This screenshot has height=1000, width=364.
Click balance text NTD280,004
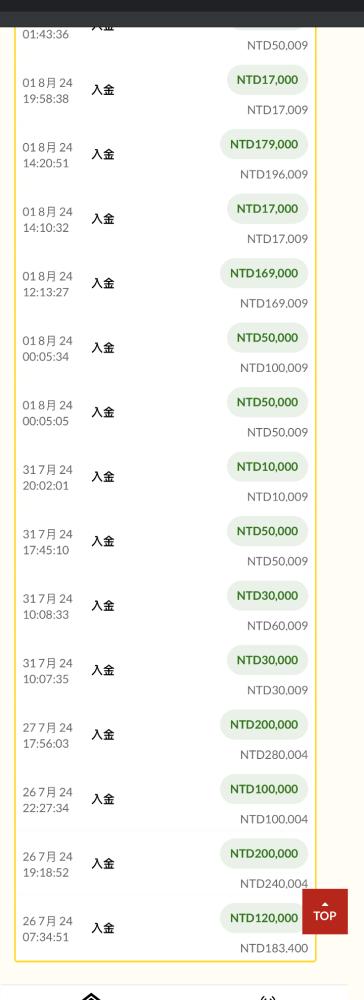pos(274,754)
